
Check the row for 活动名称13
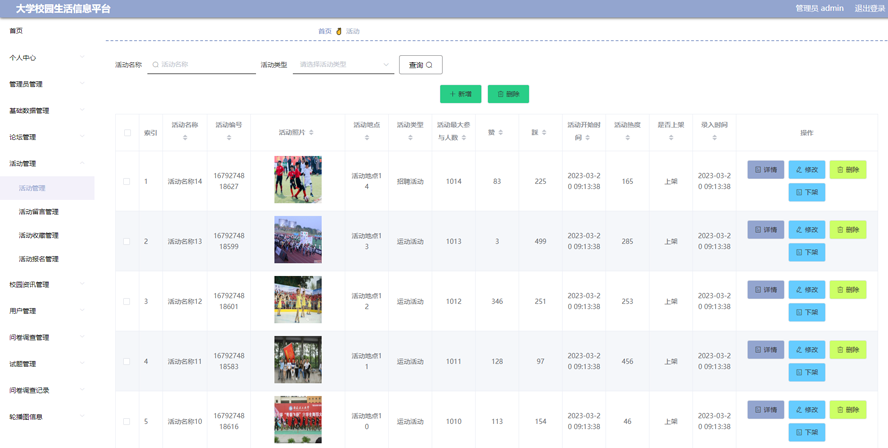pyautogui.click(x=127, y=241)
